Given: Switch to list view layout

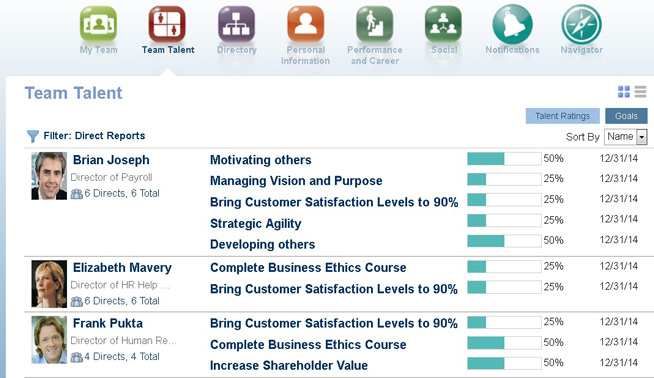Looking at the screenshot, I should tap(641, 92).
